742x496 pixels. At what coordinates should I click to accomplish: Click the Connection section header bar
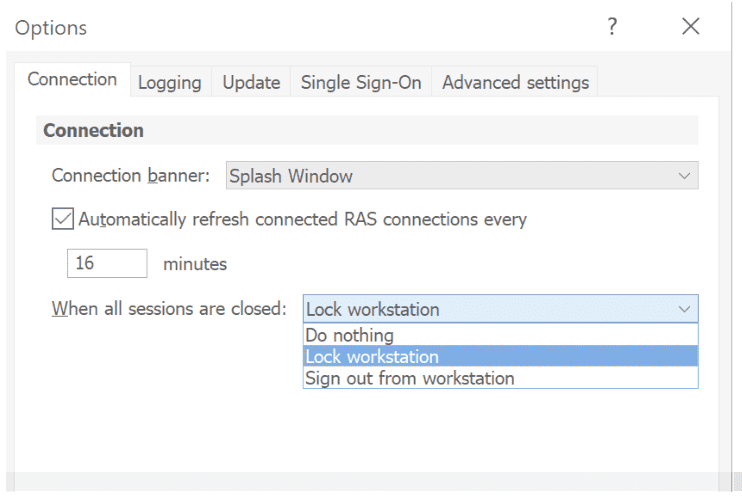coord(367,131)
